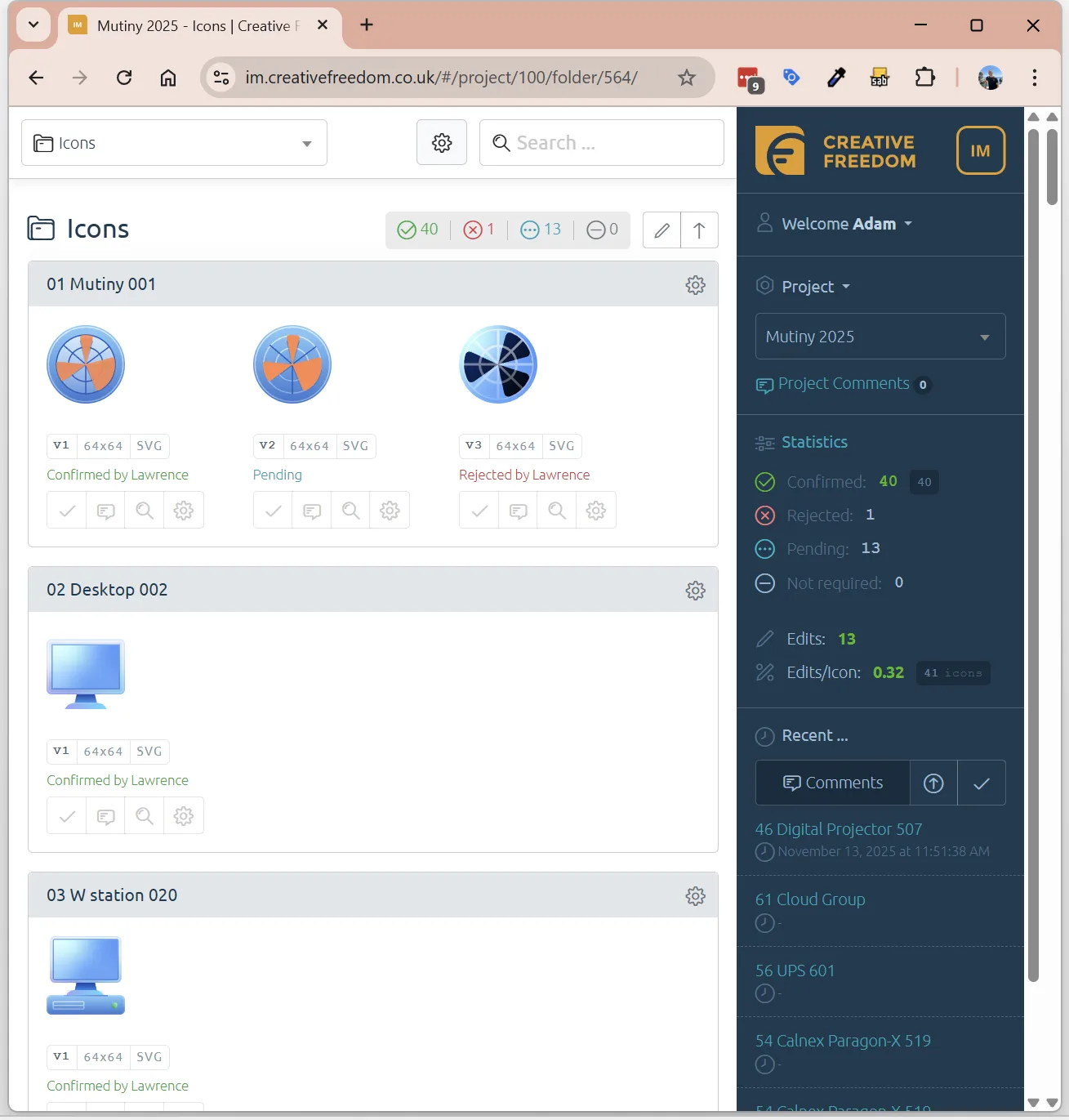Open comments for the v1 Mutiny 001 icon
Image resolution: width=1069 pixels, height=1120 pixels.
105,510
